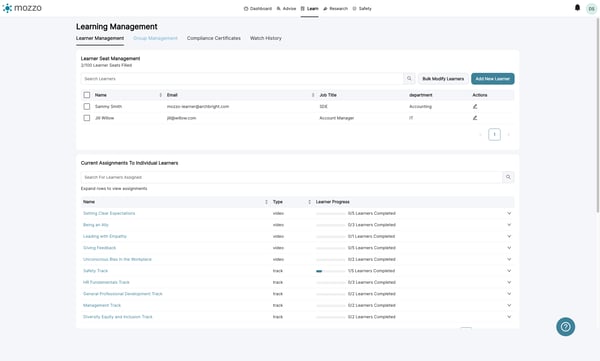Open Learn in top navigation
Screen dimensions: 600x361
(x=310, y=8)
